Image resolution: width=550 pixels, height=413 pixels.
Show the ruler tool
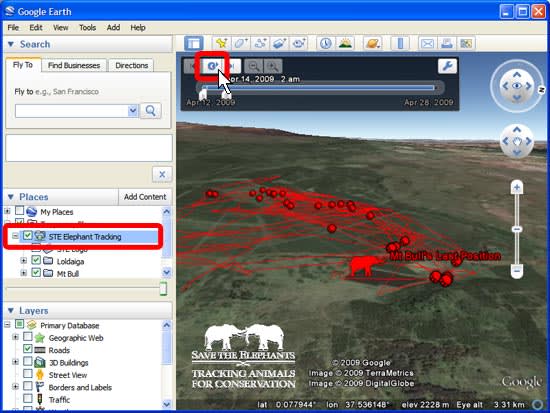tap(400, 44)
